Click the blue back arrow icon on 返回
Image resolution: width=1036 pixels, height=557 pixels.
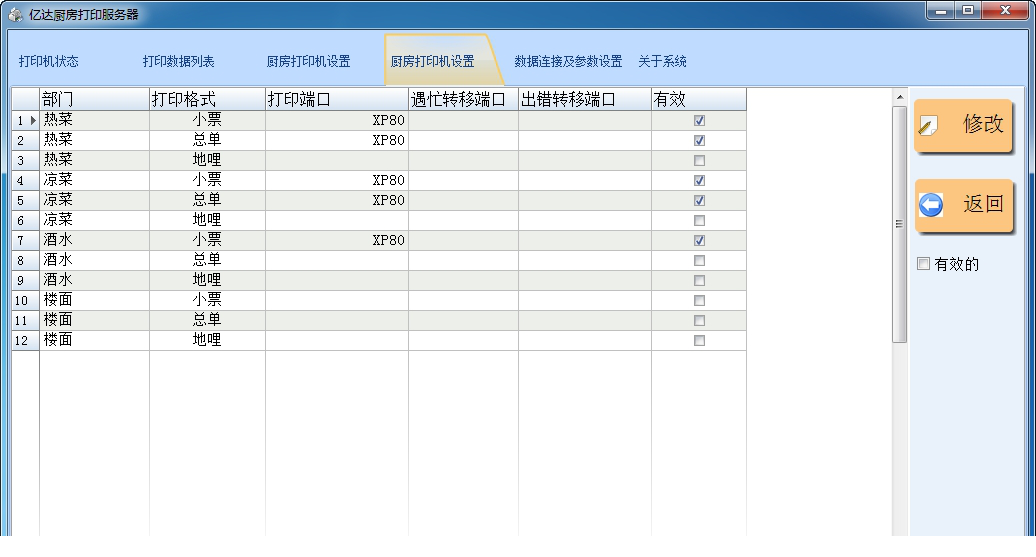click(931, 205)
